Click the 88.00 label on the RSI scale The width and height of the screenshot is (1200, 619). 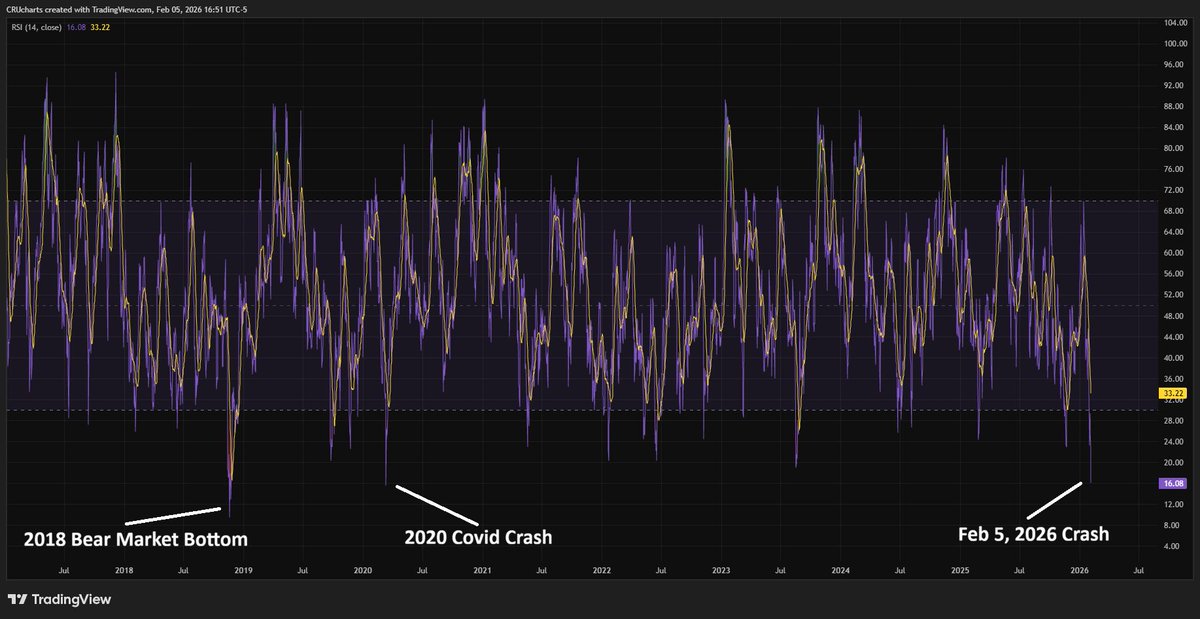click(1175, 107)
